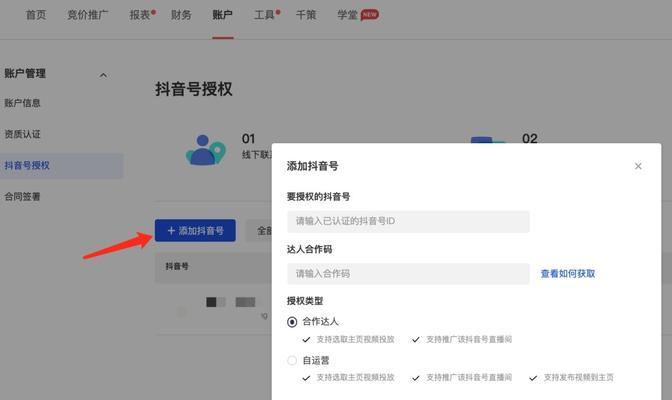The width and height of the screenshot is (672, 400).
Task: Open 资质认证 in the sidebar
Action: (x=22, y=134)
